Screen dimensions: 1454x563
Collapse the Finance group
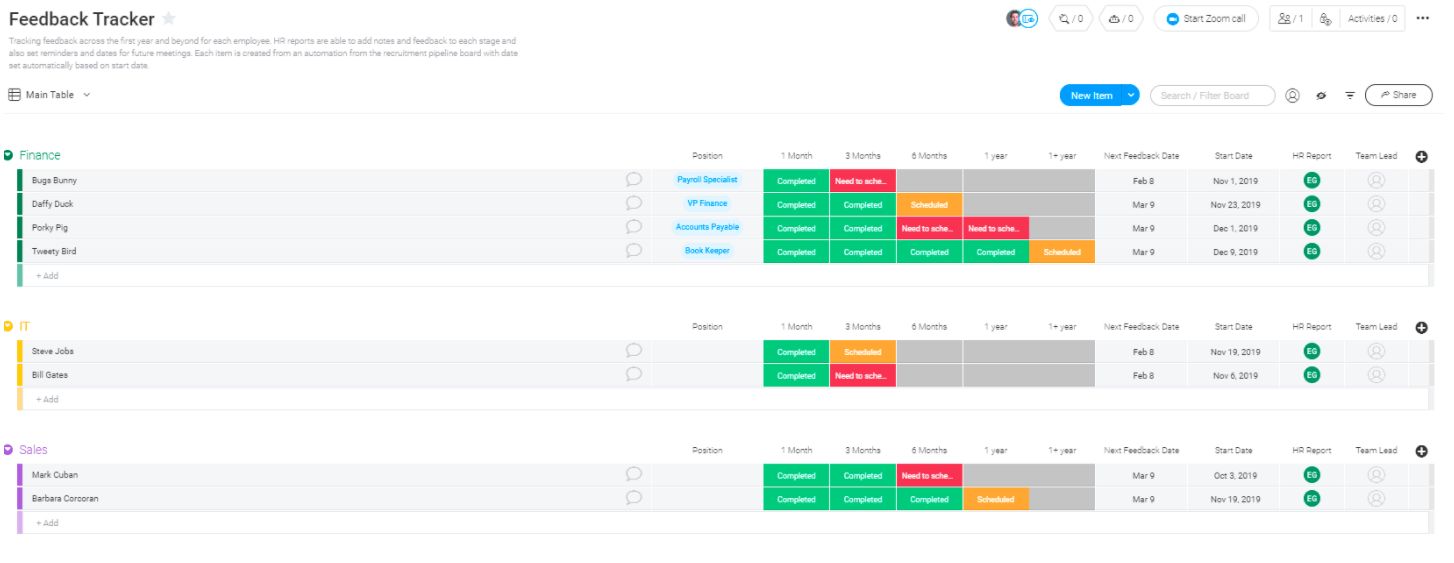coord(8,155)
